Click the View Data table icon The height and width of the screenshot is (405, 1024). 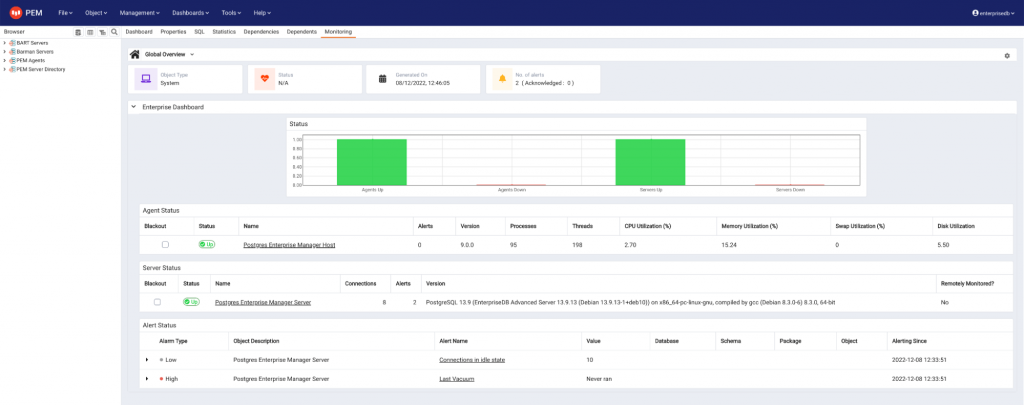point(90,32)
